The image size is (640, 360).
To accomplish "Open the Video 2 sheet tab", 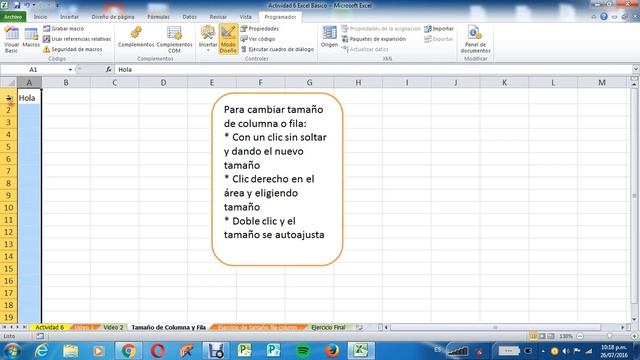I will 113,327.
